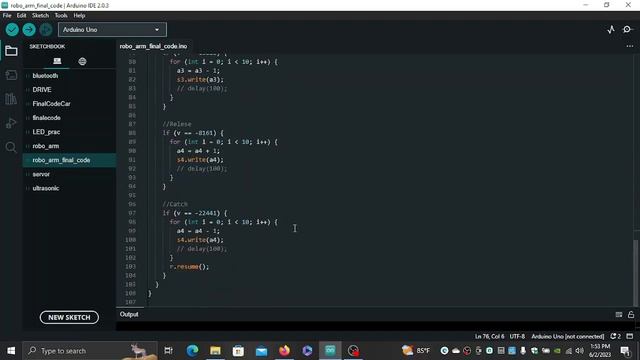This screenshot has height=360, width=640.
Task: Click the Upload arrow button
Action: pyautogui.click(x=29, y=29)
